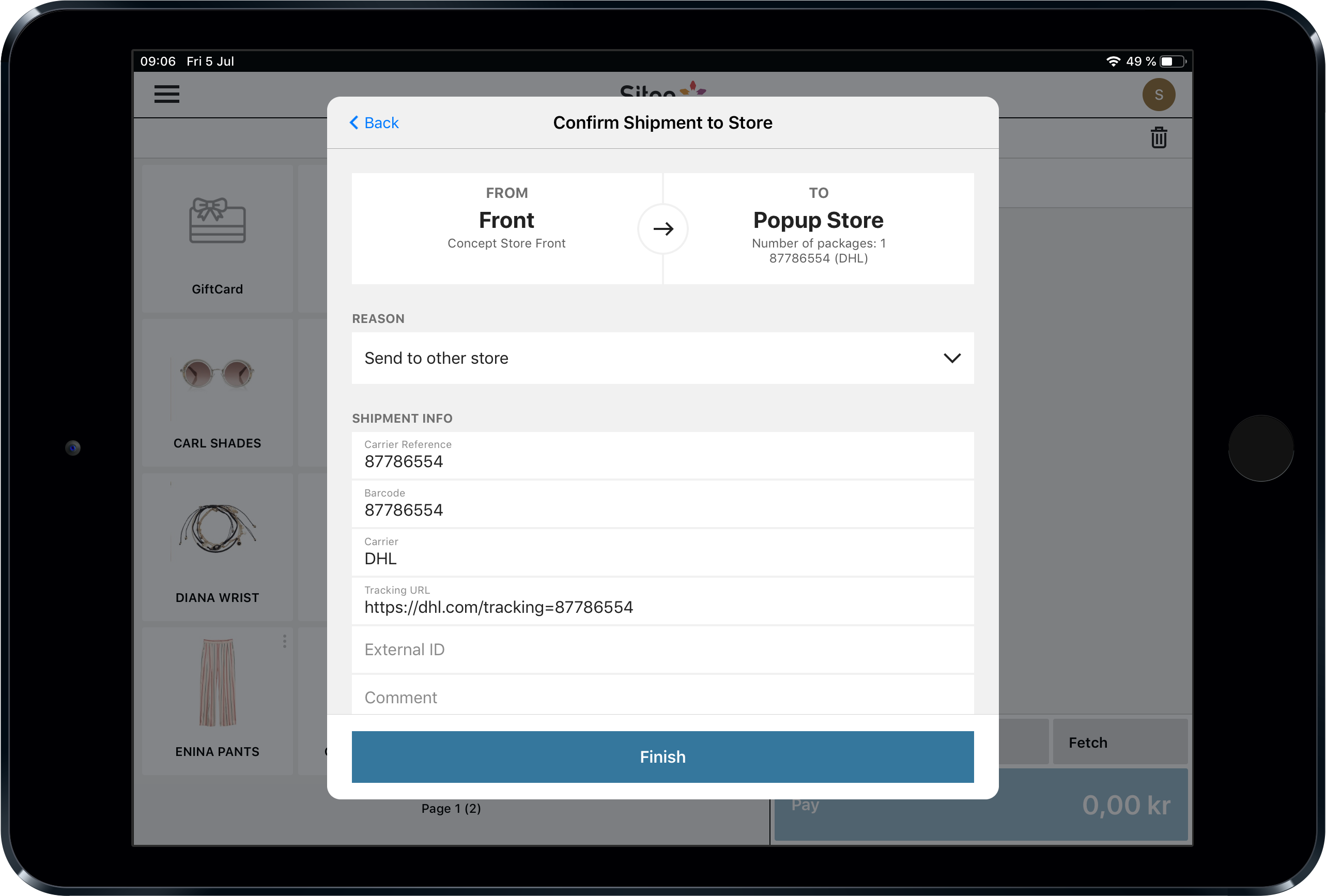This screenshot has width=1326, height=896.
Task: Select the GiftCard product tile
Action: (x=218, y=239)
